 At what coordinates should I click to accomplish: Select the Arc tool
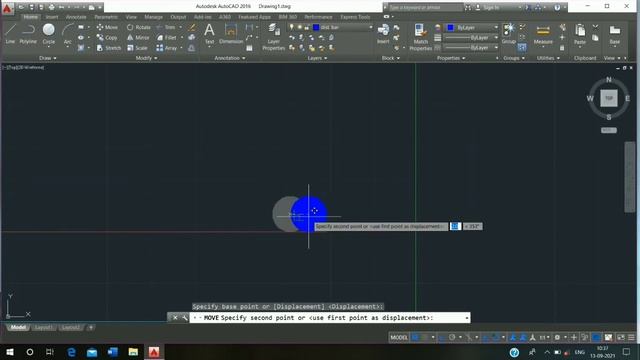pyautogui.click(x=68, y=34)
